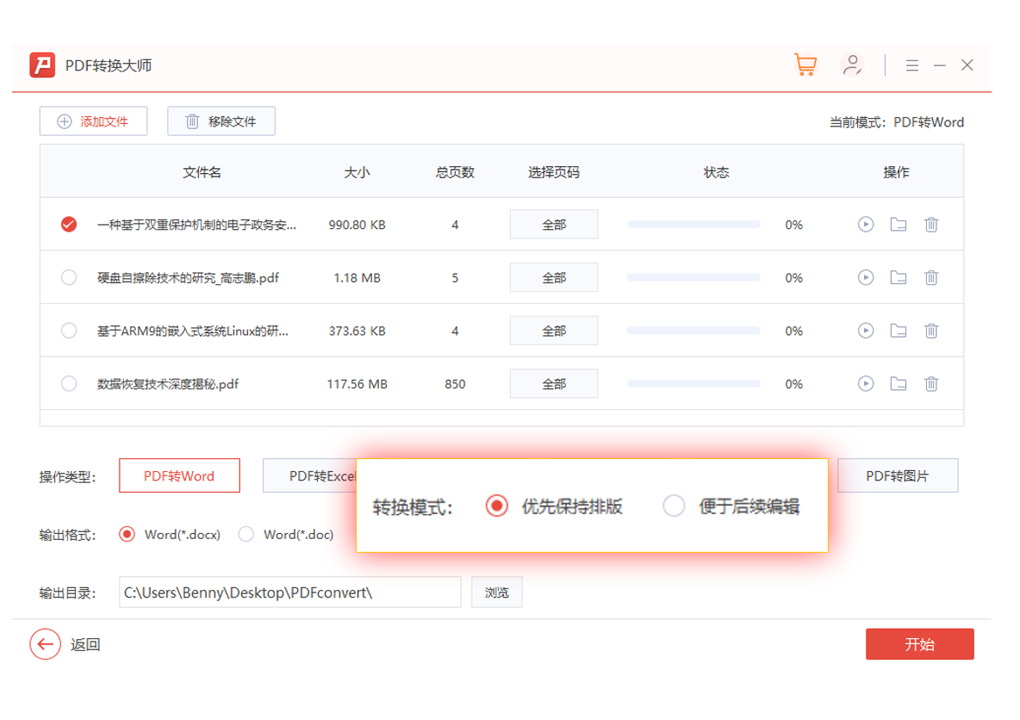Open page range 全部 for 850-page file
This screenshot has width=1020, height=720.
554,384
